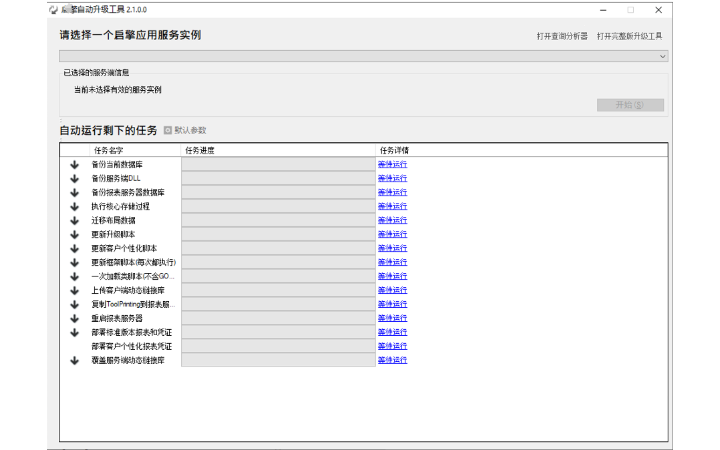Click the progress bar of 更新升级脚本
The image size is (720, 450).
278,234
